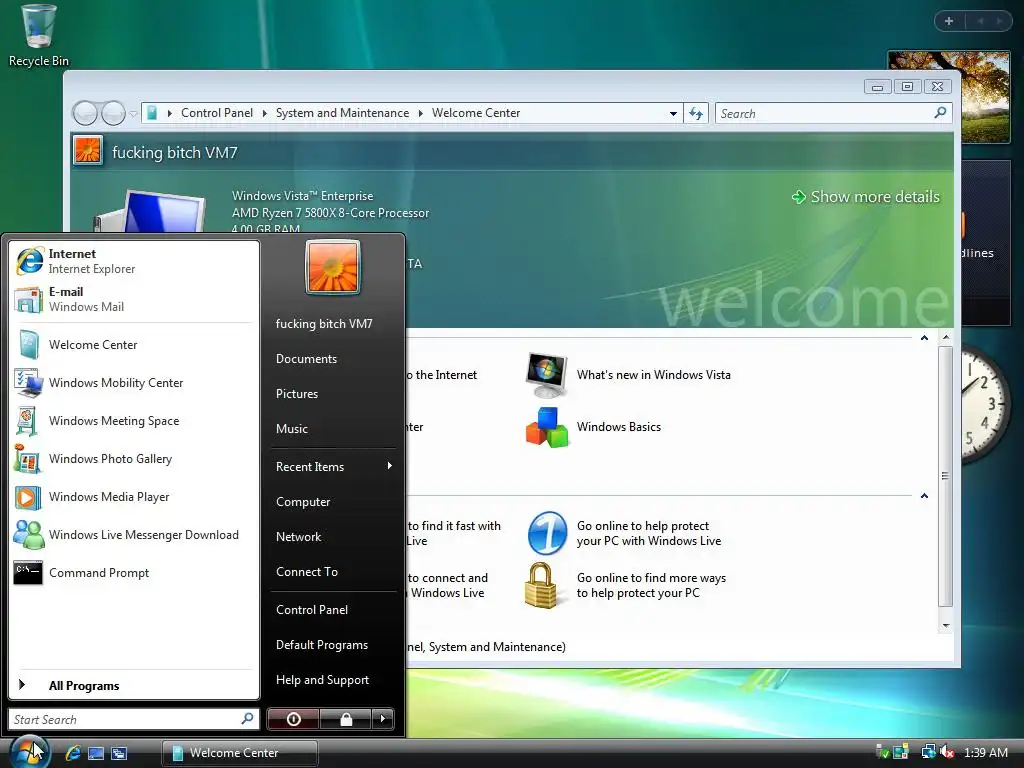Open recent pages dropdown arrow
1024x768 pixels.
pos(133,114)
